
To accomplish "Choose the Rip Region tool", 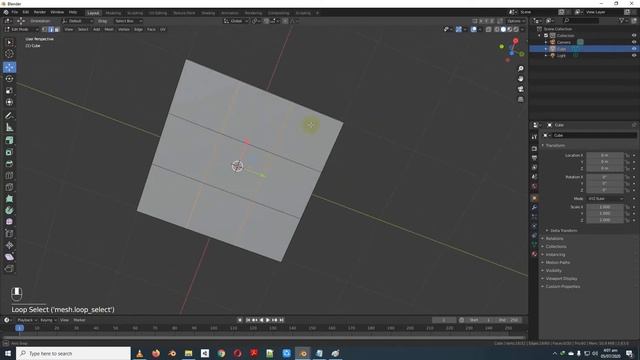I will tap(9, 269).
